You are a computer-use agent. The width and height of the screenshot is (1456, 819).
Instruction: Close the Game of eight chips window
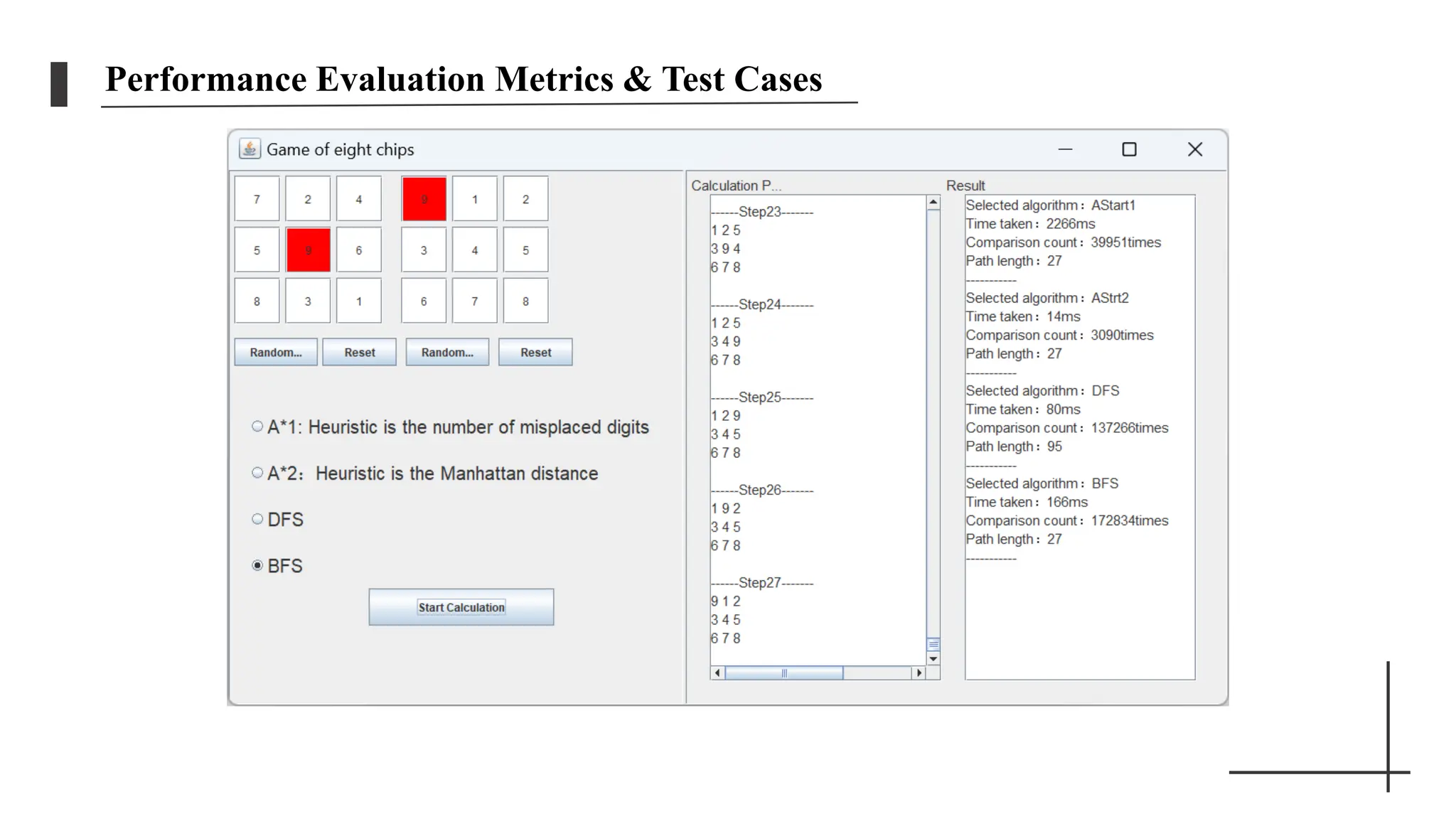[1195, 149]
